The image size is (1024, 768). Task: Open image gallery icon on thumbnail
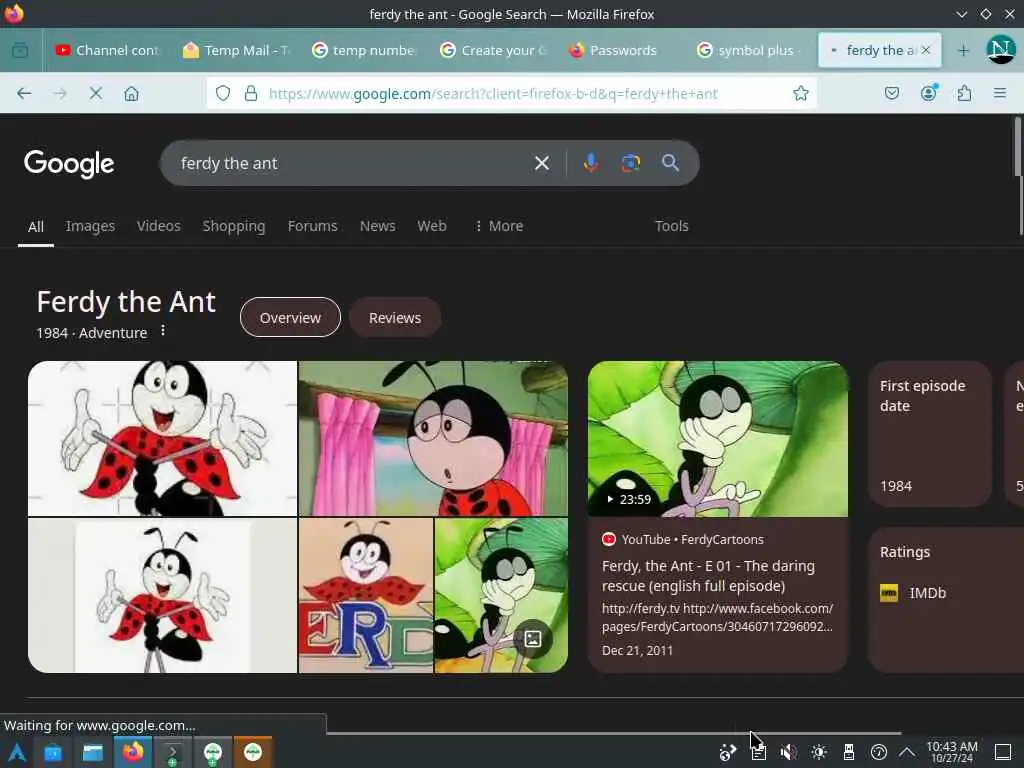533,639
